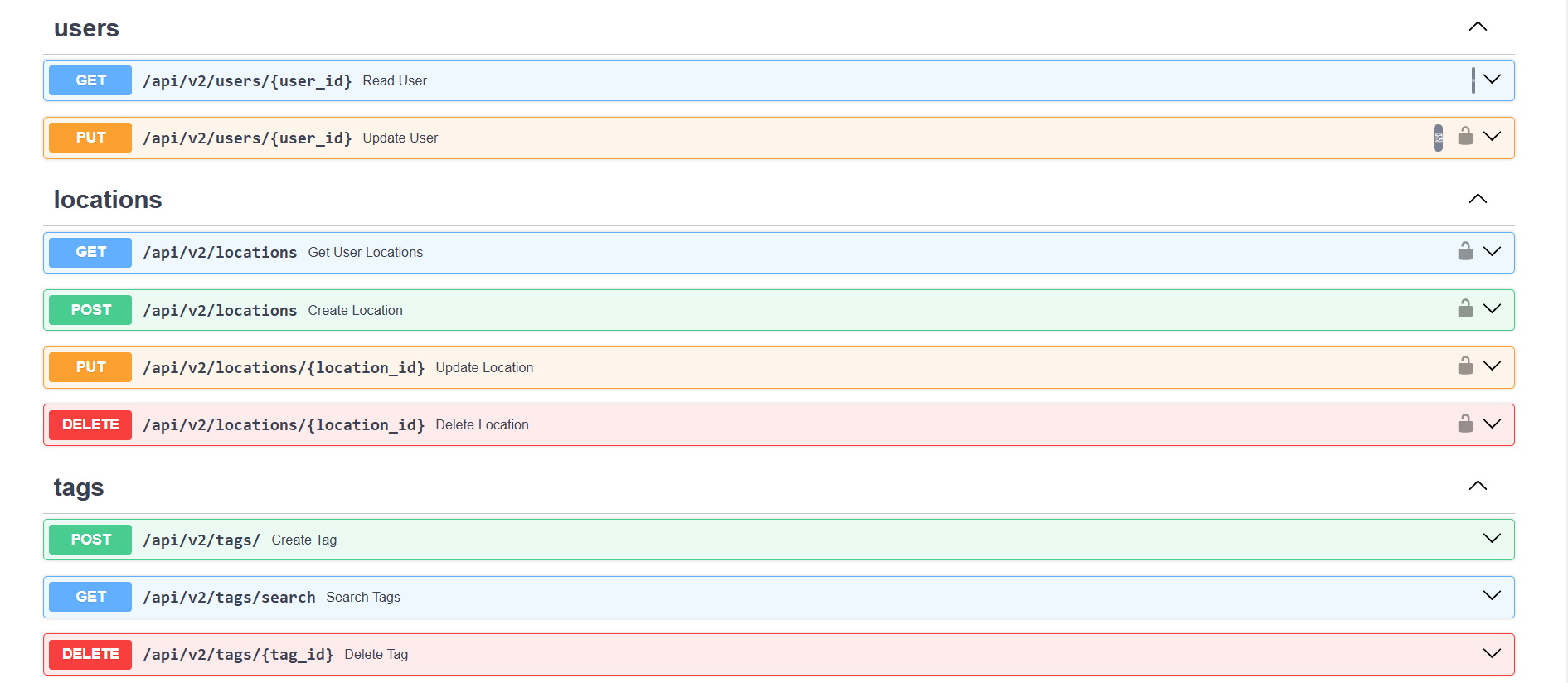The image size is (1568, 683).
Task: Expand the Create Tag chevron
Action: point(1492,539)
